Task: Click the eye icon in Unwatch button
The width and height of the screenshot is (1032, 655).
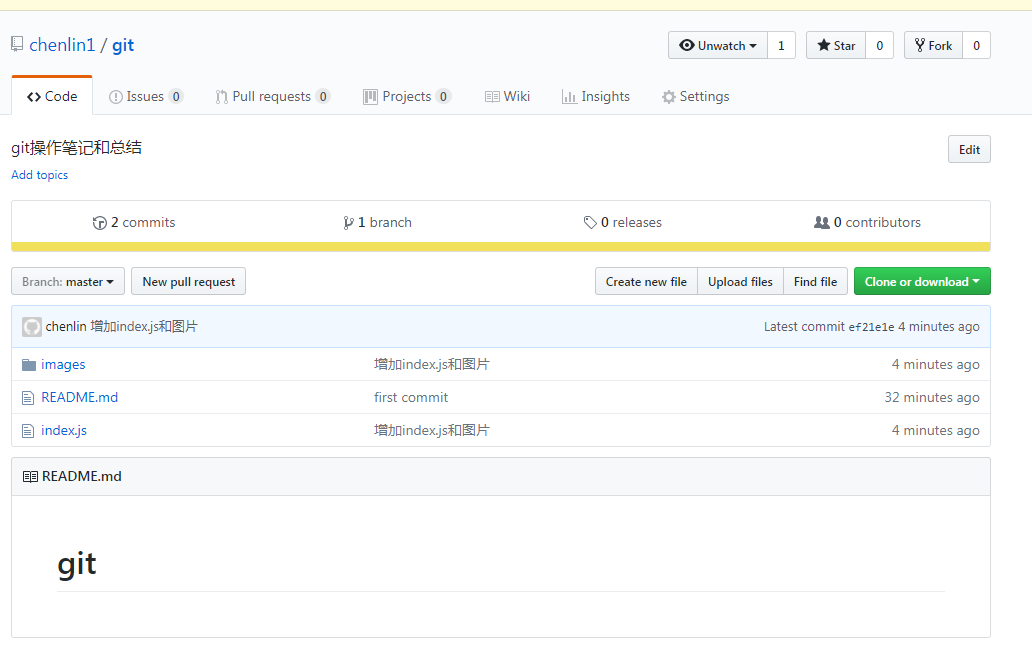Action: coord(686,45)
